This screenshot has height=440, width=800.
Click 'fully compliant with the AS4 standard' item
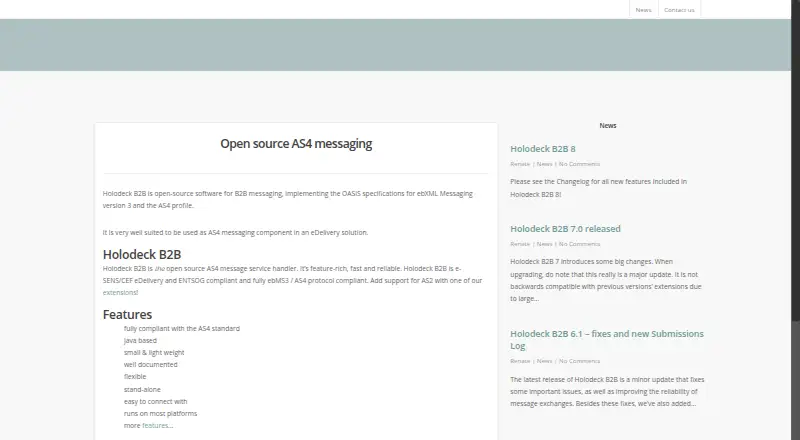click(182, 328)
